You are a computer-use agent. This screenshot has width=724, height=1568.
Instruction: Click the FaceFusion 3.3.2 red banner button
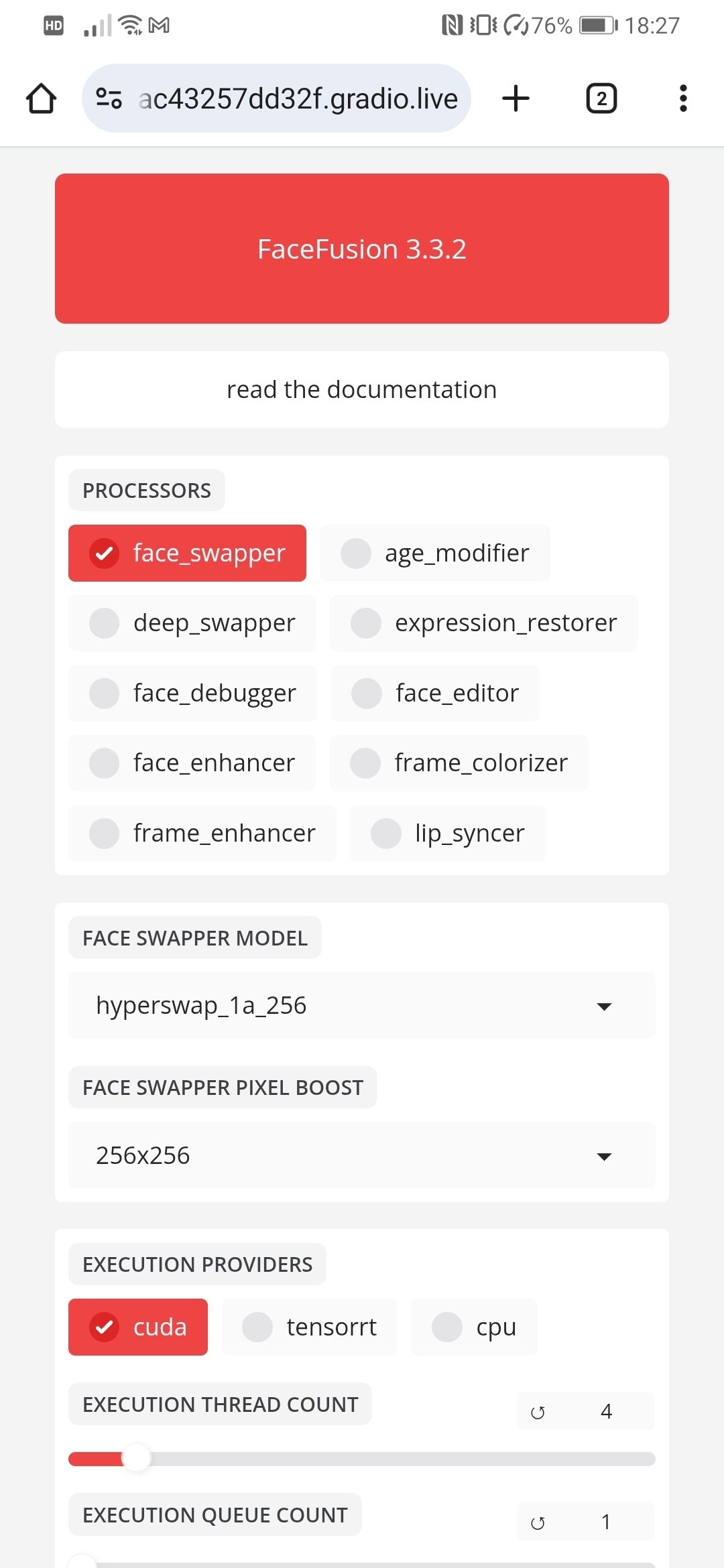(x=362, y=249)
